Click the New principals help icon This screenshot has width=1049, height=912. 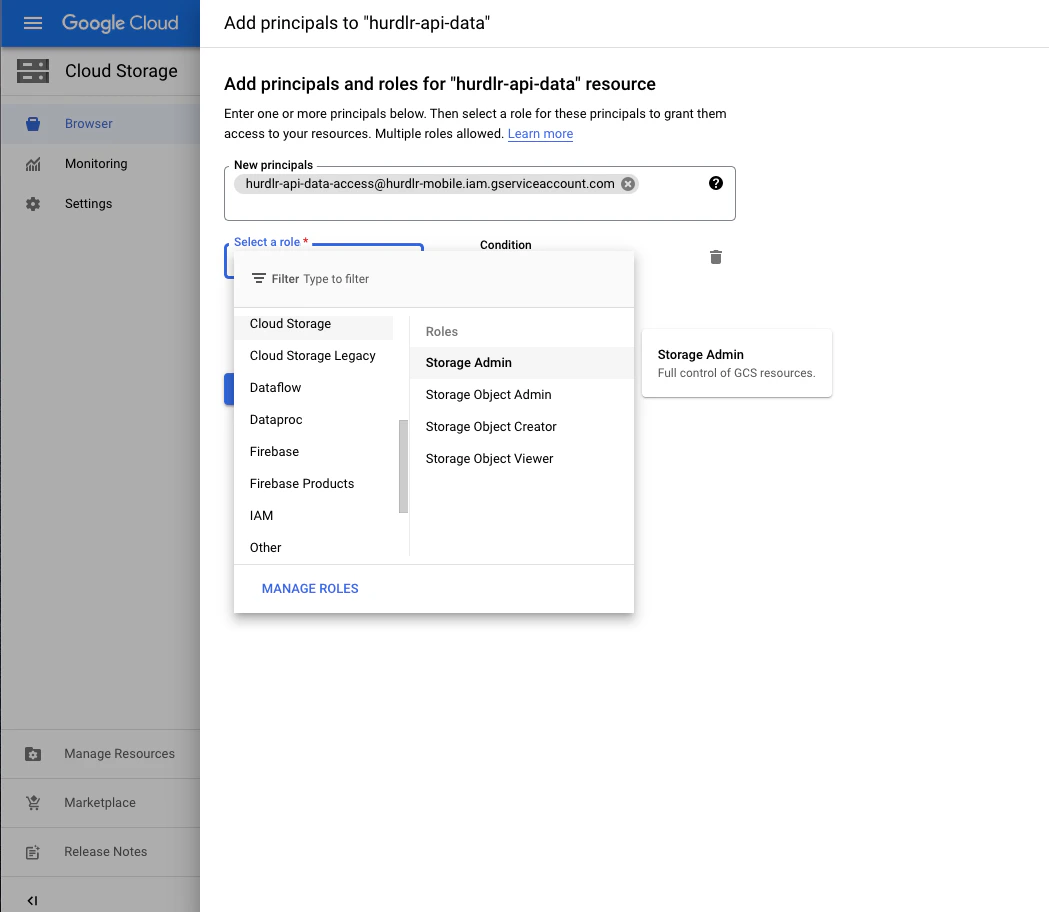(716, 183)
